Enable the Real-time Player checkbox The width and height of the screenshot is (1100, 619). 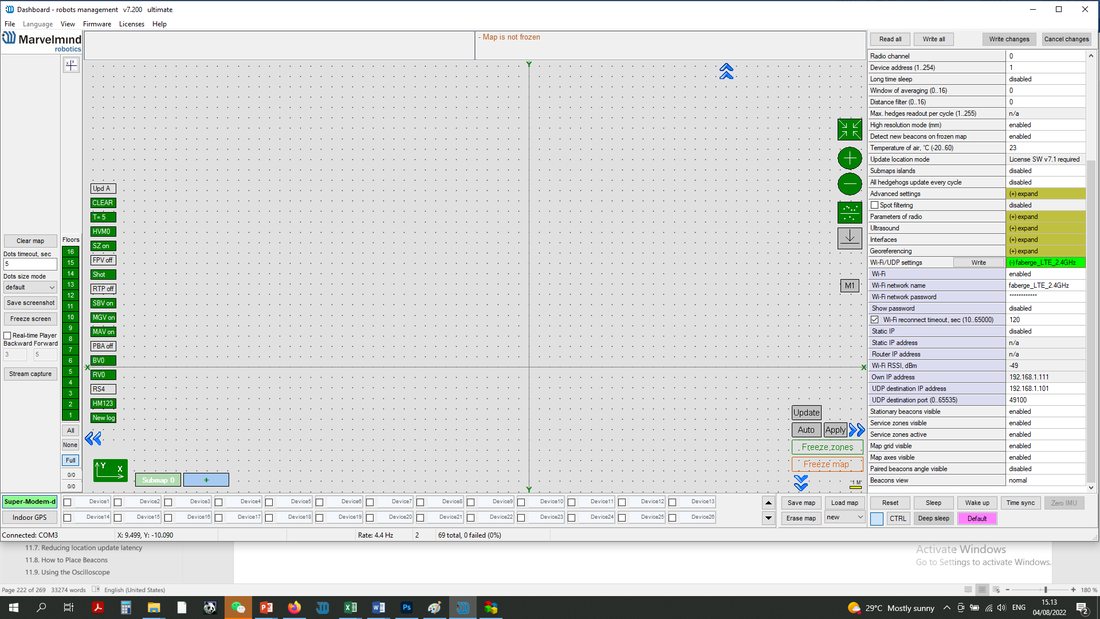coord(8,335)
